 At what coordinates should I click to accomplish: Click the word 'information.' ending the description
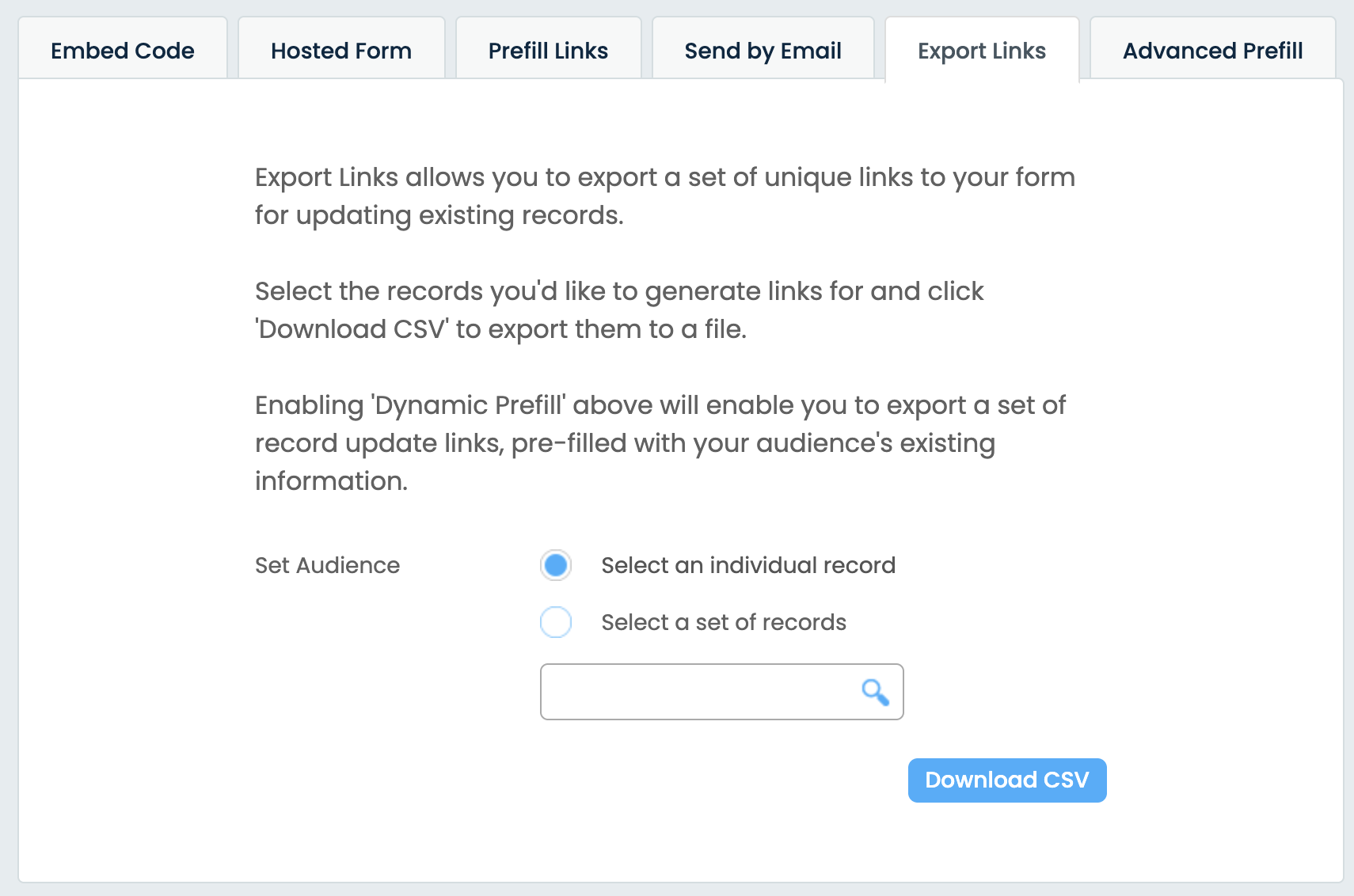(331, 481)
